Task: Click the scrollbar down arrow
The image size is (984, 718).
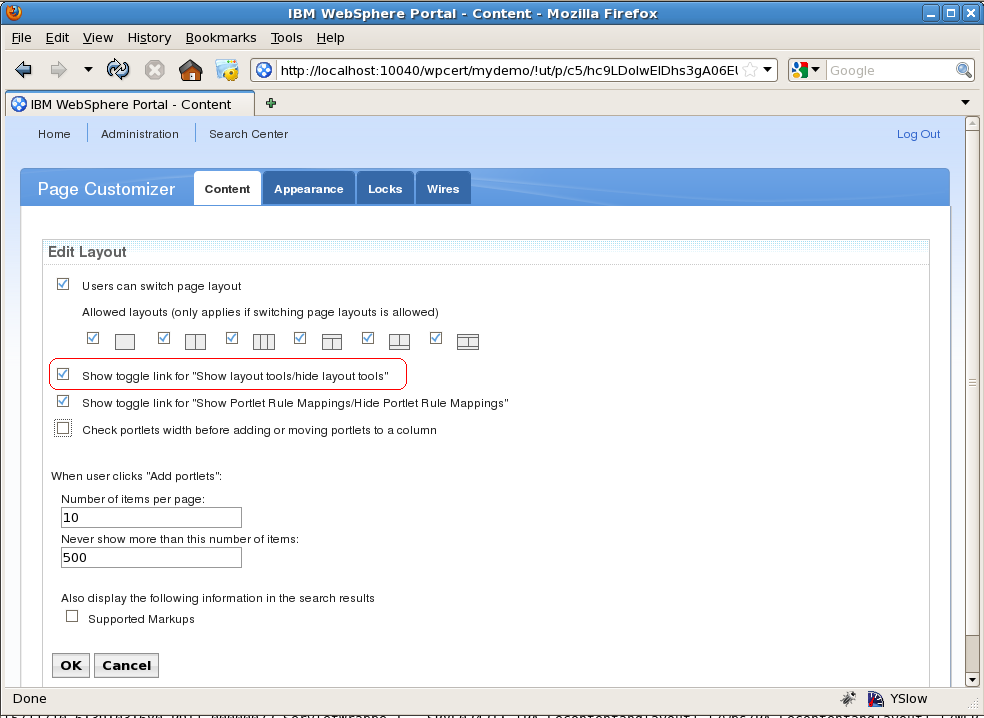Action: click(972, 679)
